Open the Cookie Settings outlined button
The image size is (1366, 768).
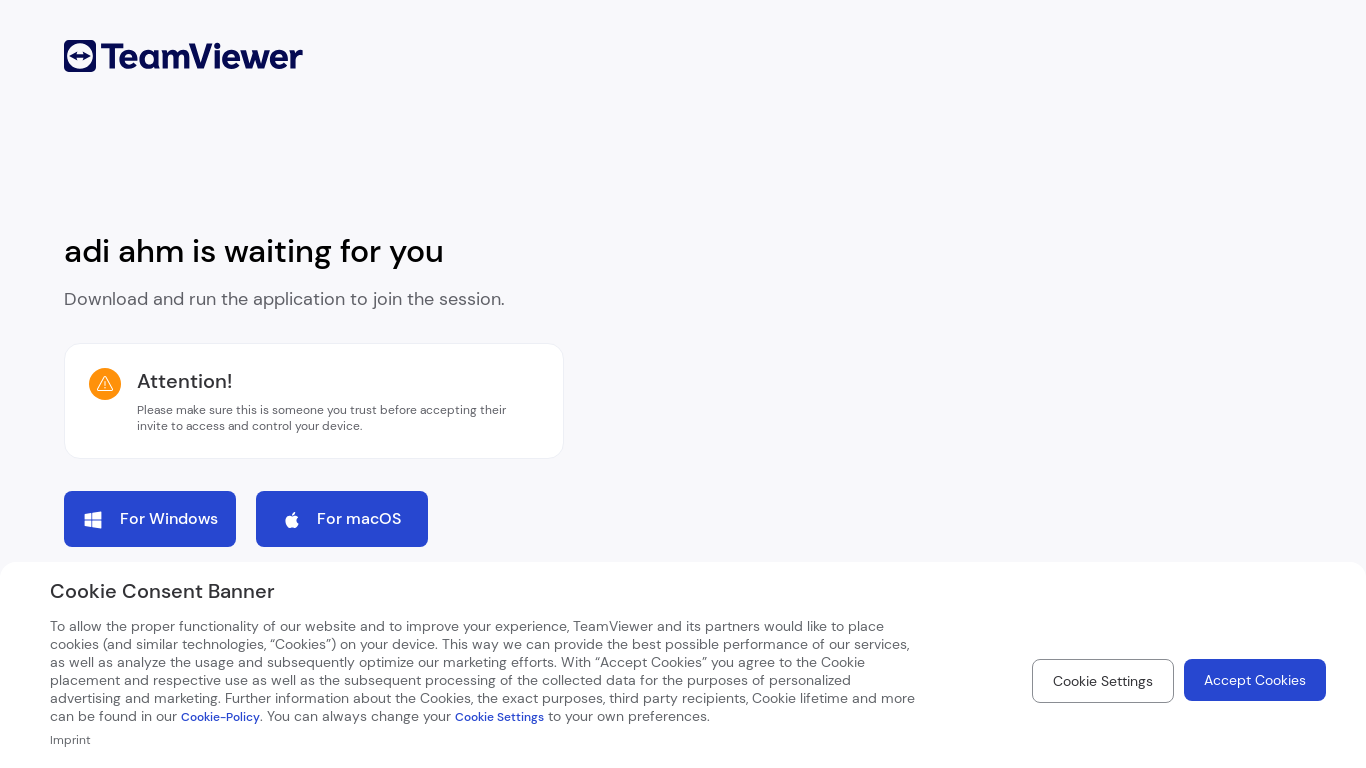tap(1102, 681)
